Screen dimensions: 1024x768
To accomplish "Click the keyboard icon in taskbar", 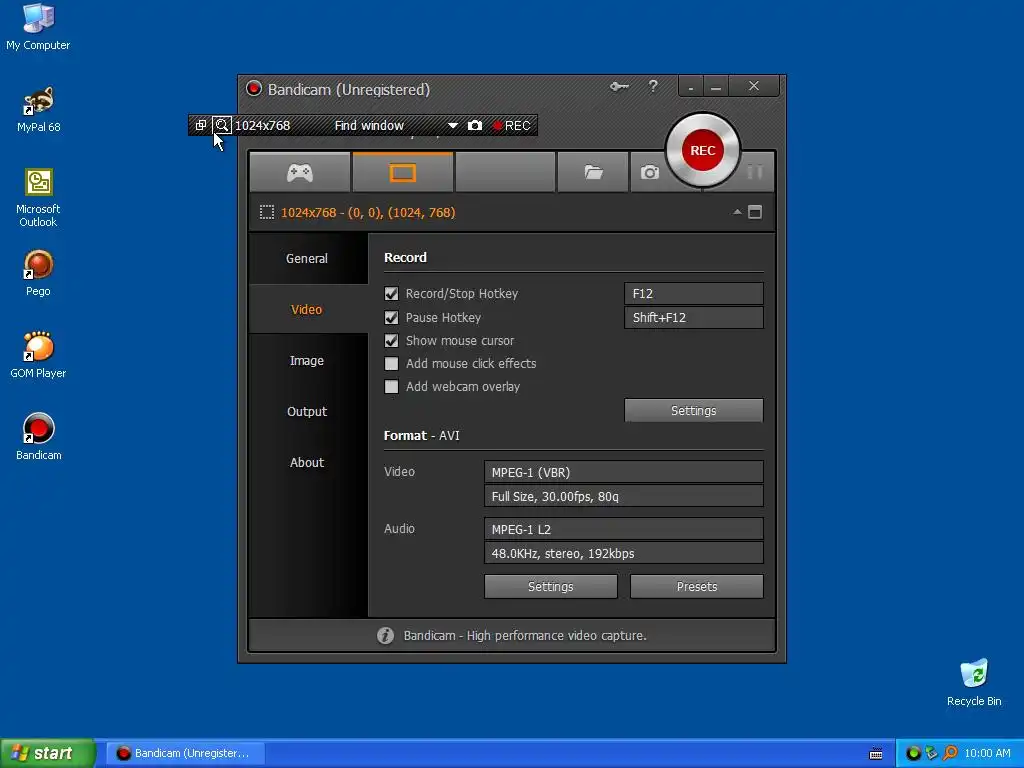I will (x=876, y=754).
